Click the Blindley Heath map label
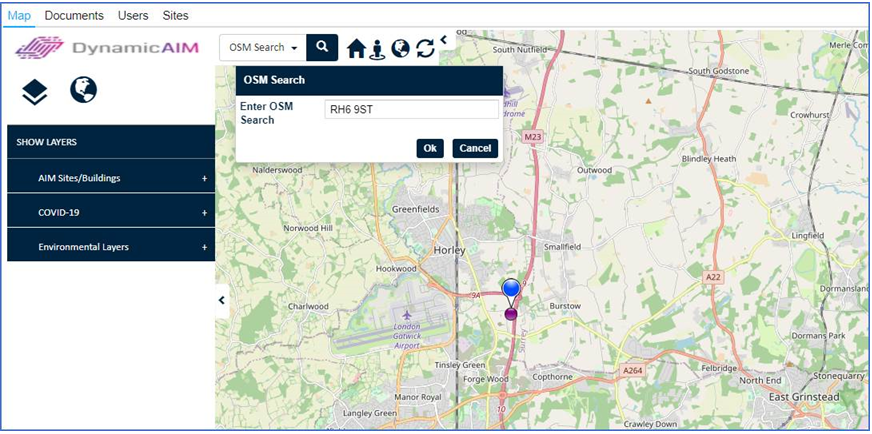Screen dimensions: 872x434 click(709, 159)
